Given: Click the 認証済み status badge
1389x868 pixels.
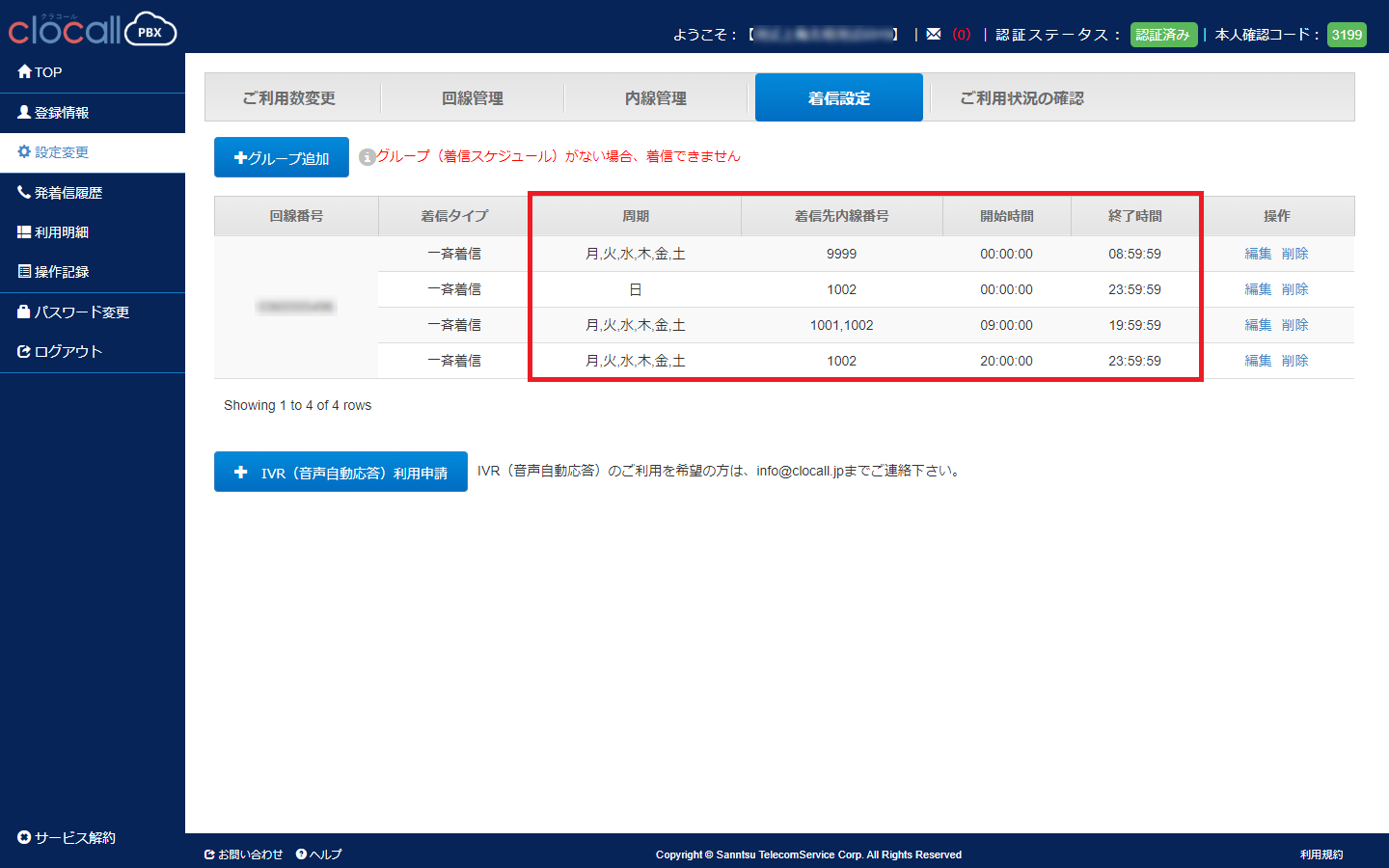Looking at the screenshot, I should pyautogui.click(x=1163, y=35).
